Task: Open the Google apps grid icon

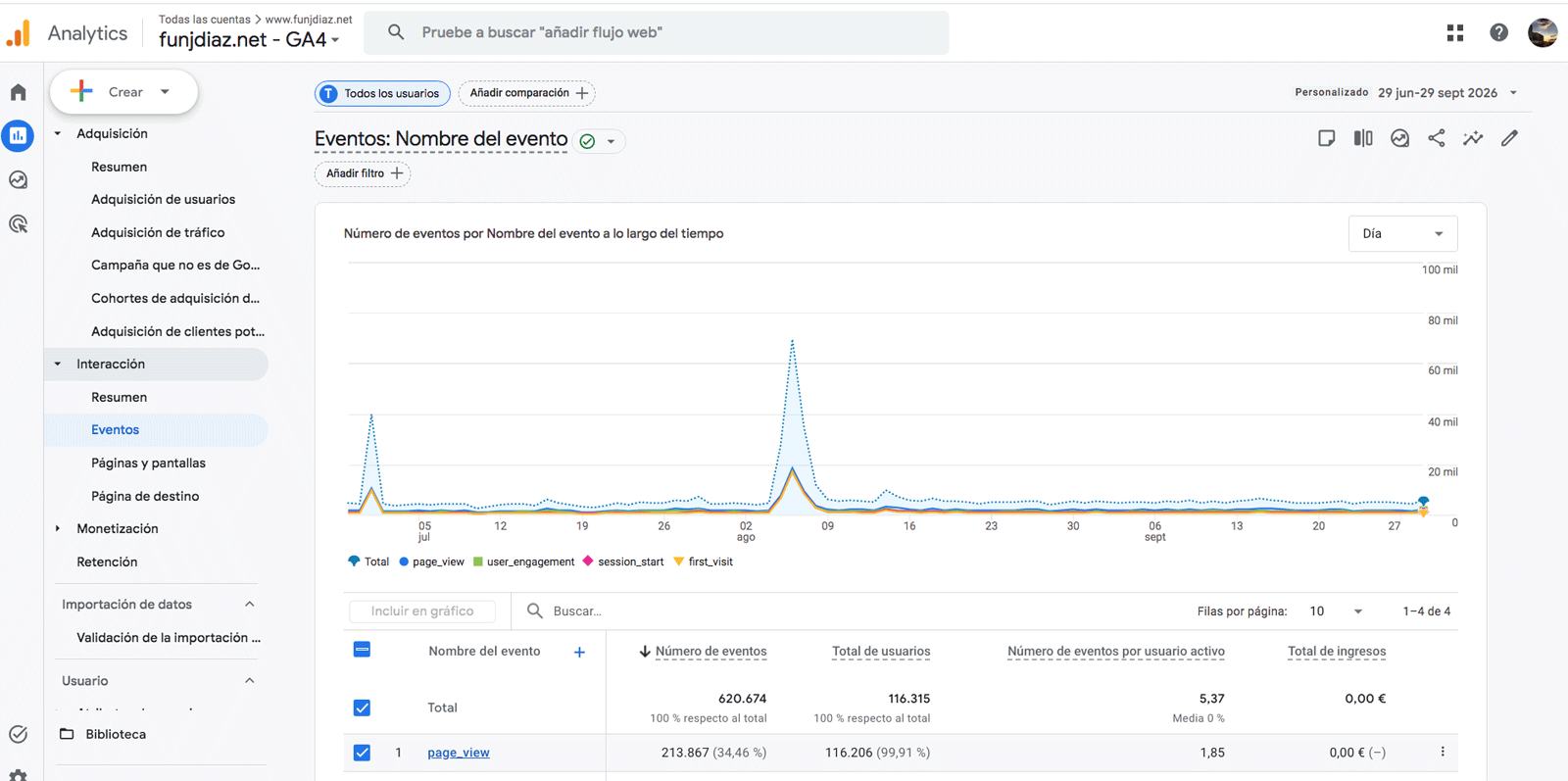Action: point(1455,32)
